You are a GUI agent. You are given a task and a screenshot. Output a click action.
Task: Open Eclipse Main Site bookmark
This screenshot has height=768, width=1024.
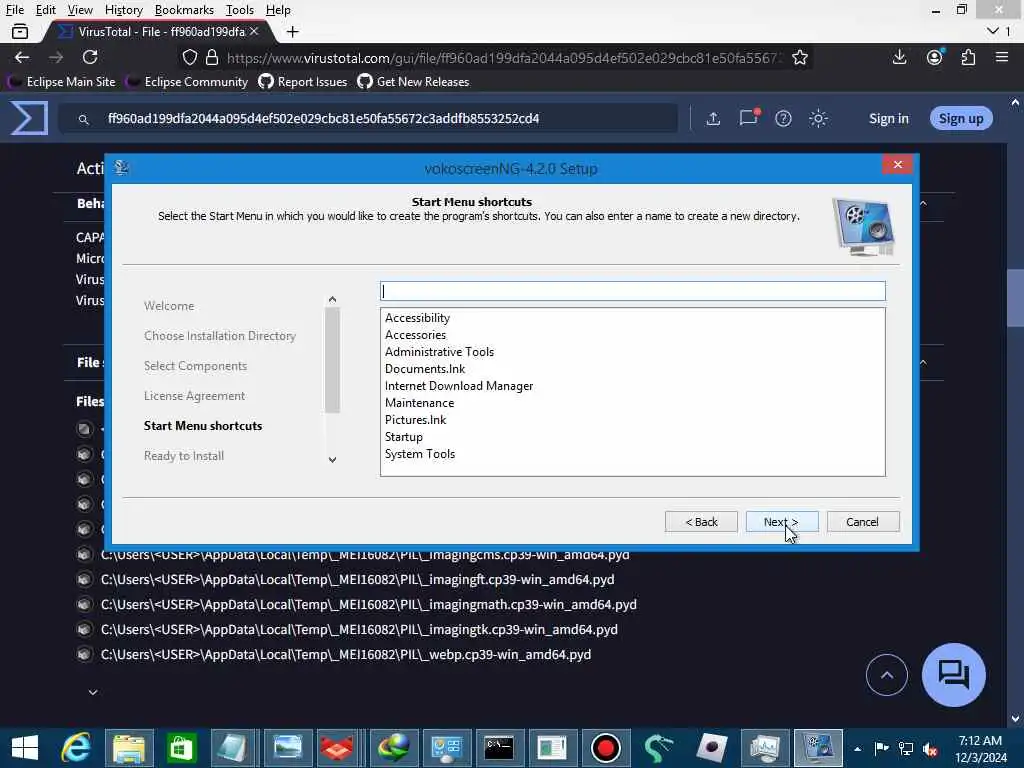pyautogui.click(x=61, y=82)
